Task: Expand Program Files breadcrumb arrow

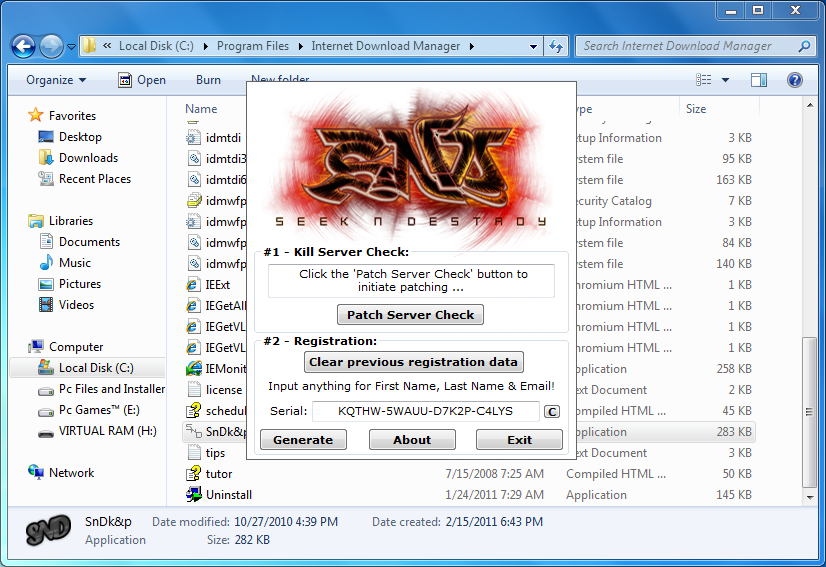Action: (x=300, y=46)
